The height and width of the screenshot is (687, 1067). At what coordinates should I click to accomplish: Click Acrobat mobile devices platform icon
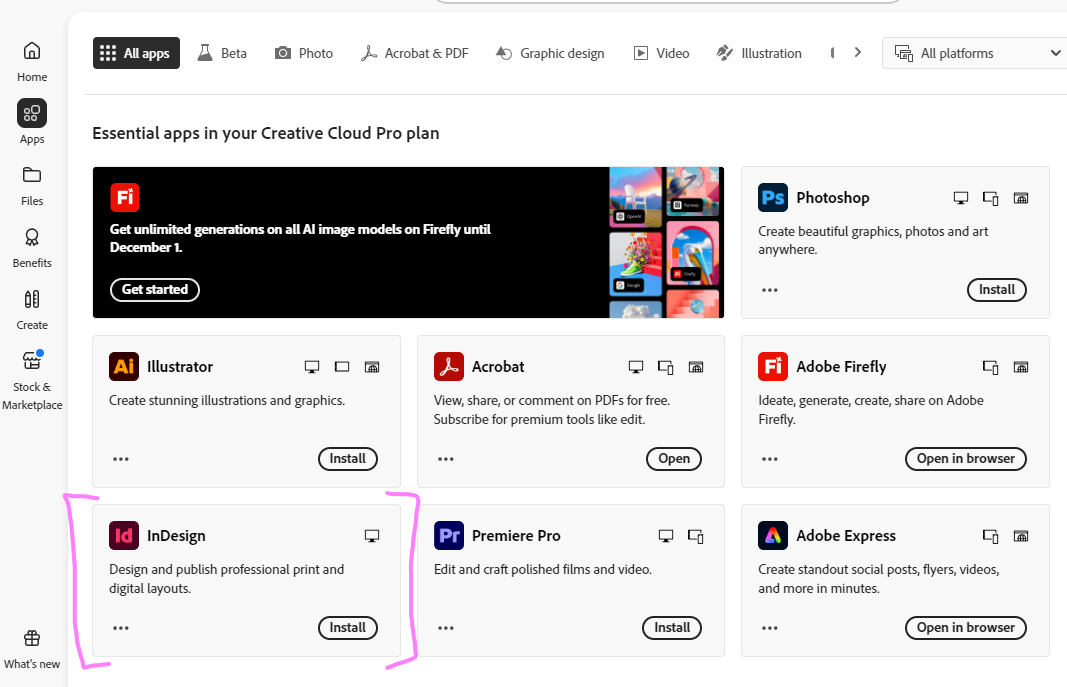tap(666, 367)
